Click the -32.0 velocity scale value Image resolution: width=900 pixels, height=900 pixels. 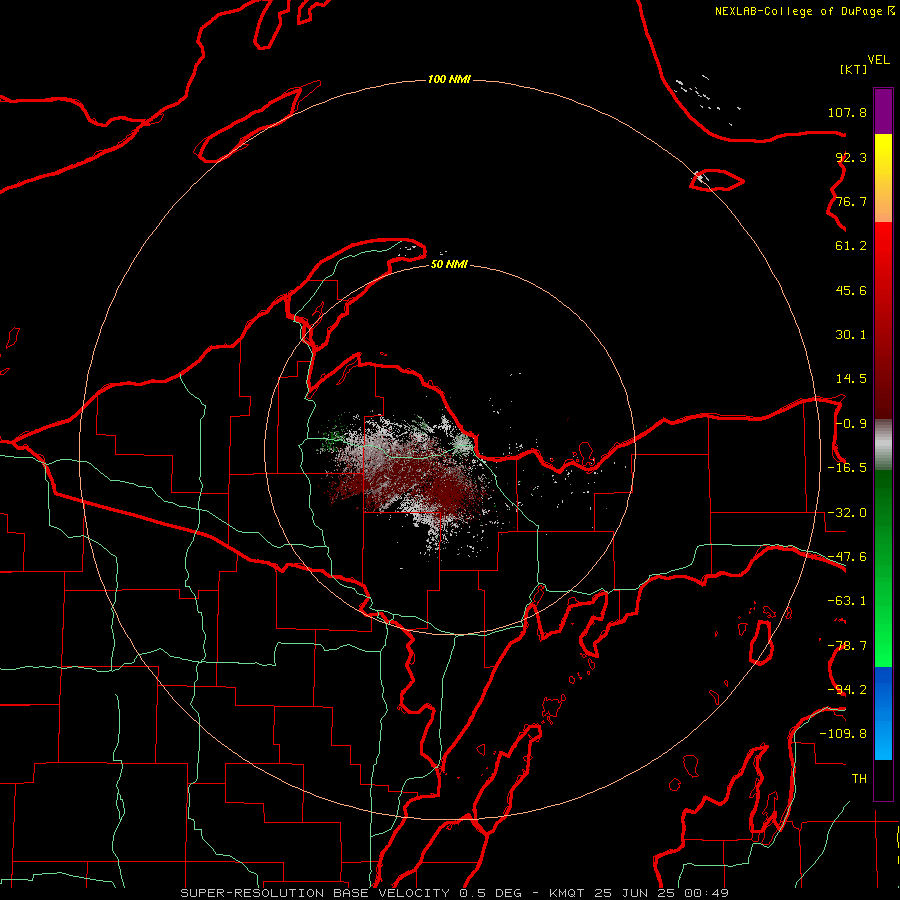click(x=847, y=513)
